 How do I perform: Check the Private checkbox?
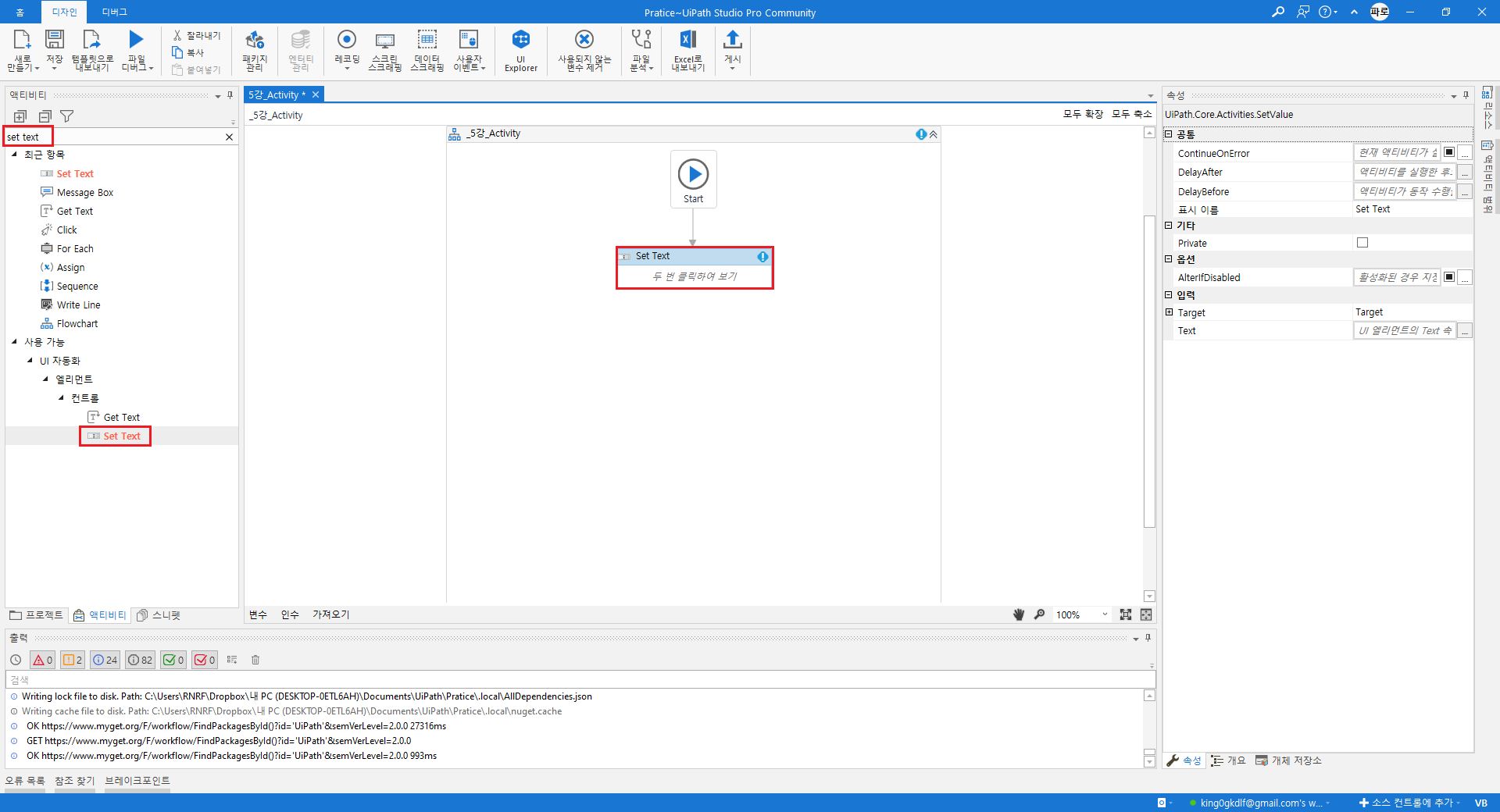[1362, 243]
